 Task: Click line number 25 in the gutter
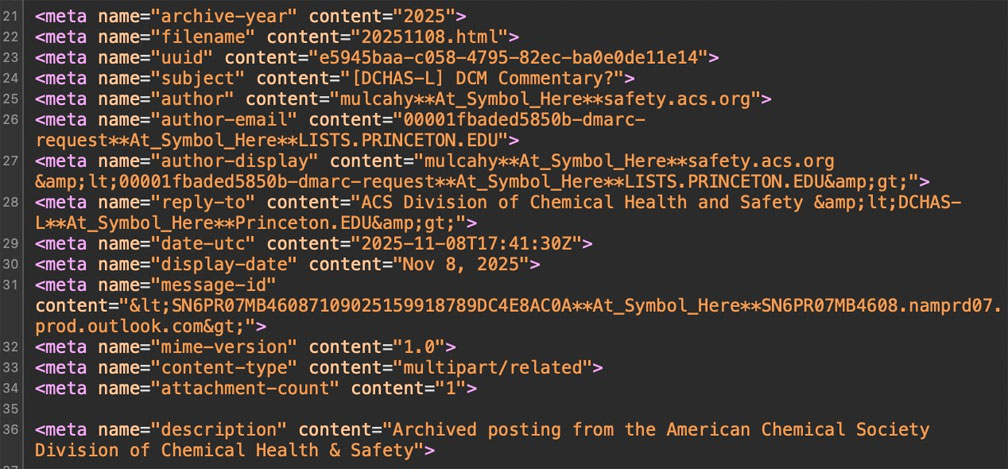(x=10, y=99)
